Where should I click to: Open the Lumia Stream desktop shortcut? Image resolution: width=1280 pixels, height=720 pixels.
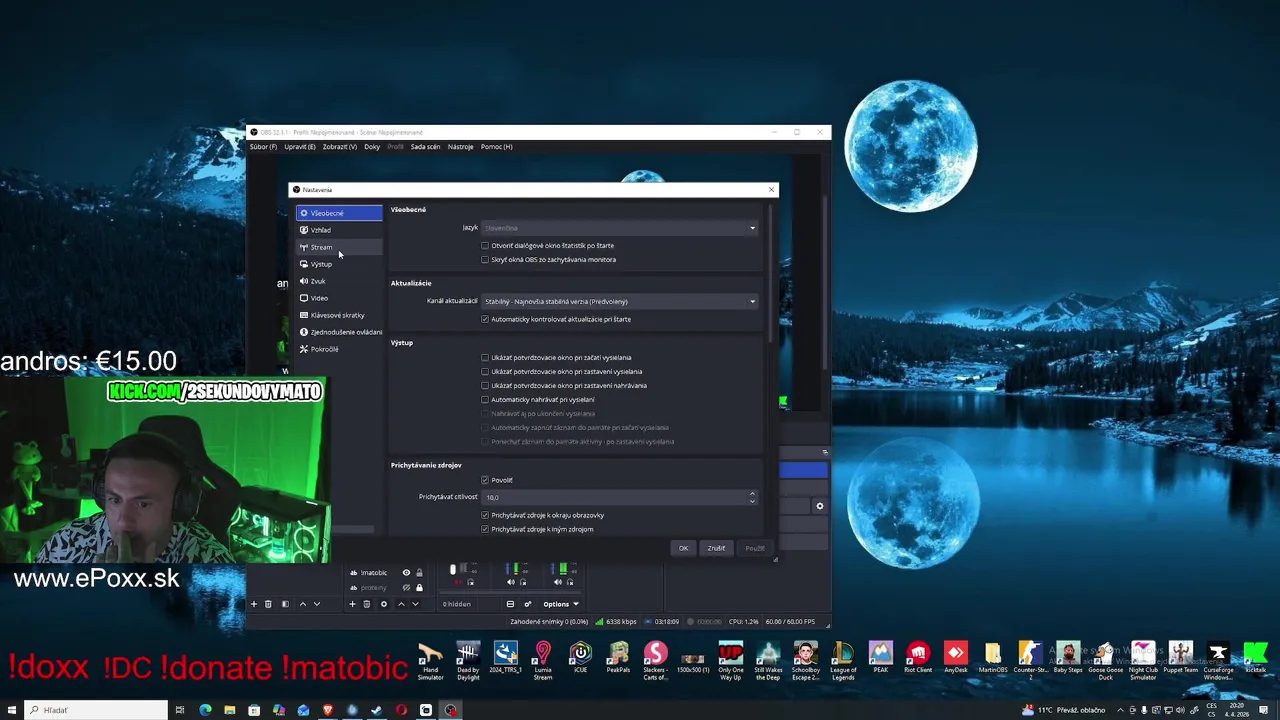tap(543, 661)
